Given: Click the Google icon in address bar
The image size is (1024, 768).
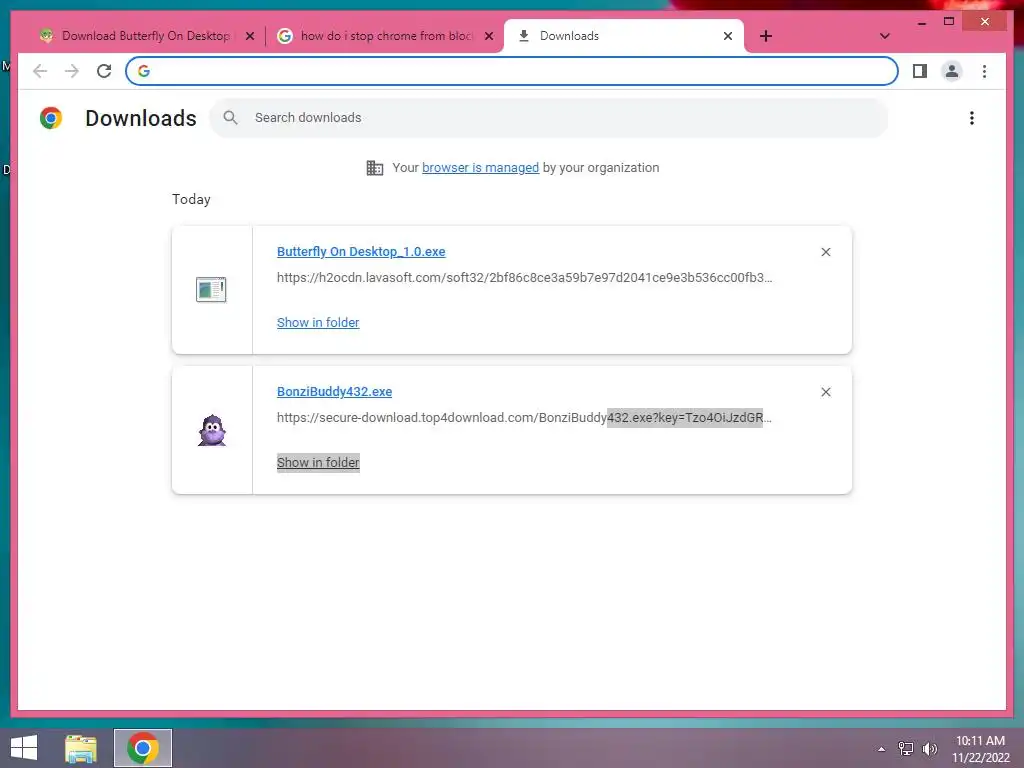Looking at the screenshot, I should (x=144, y=71).
